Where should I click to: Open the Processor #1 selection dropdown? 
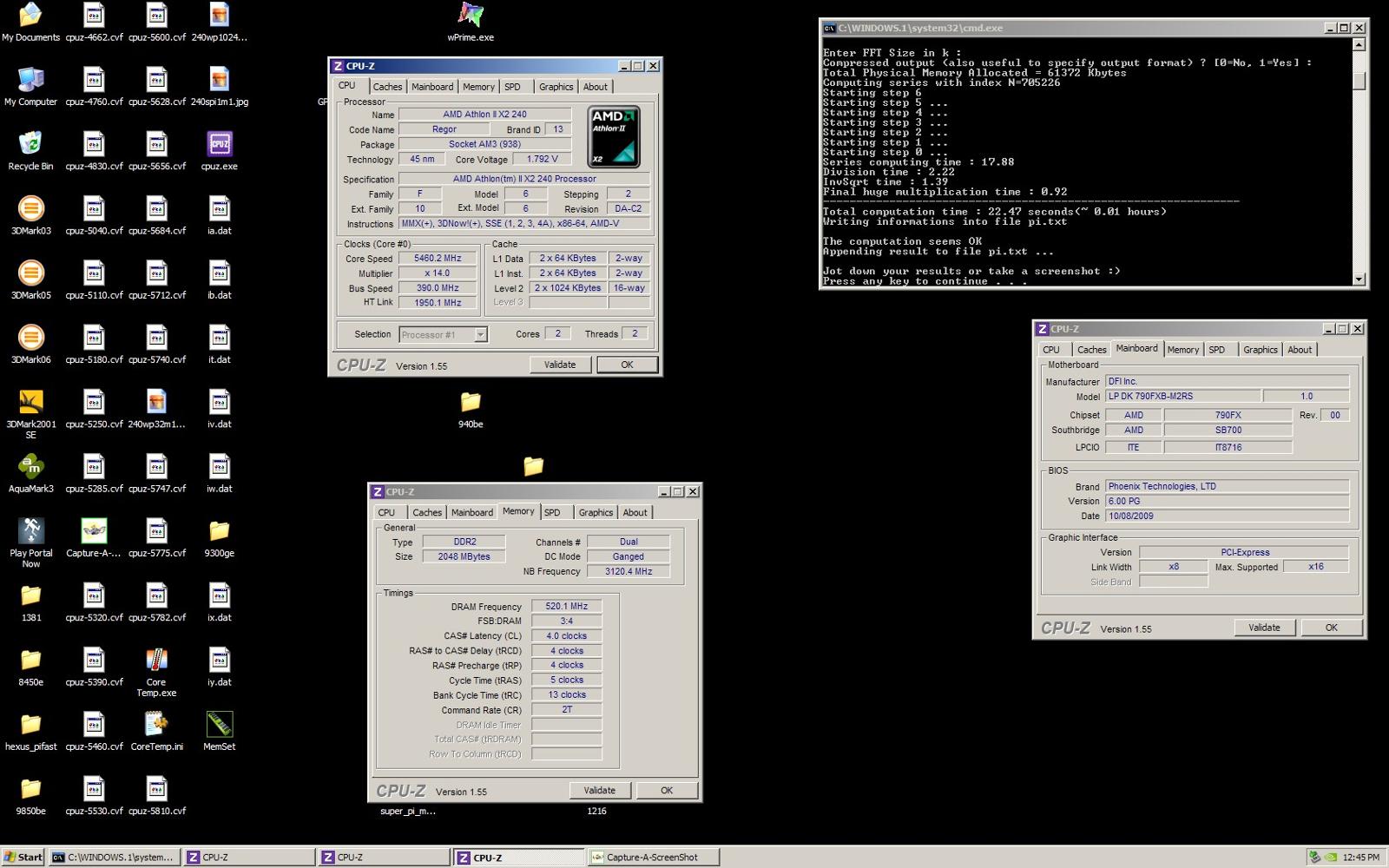(x=444, y=334)
